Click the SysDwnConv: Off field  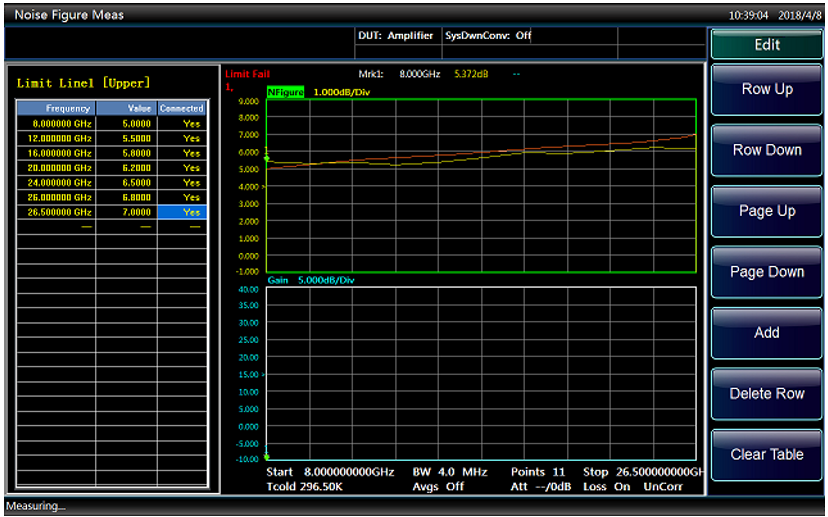point(488,36)
